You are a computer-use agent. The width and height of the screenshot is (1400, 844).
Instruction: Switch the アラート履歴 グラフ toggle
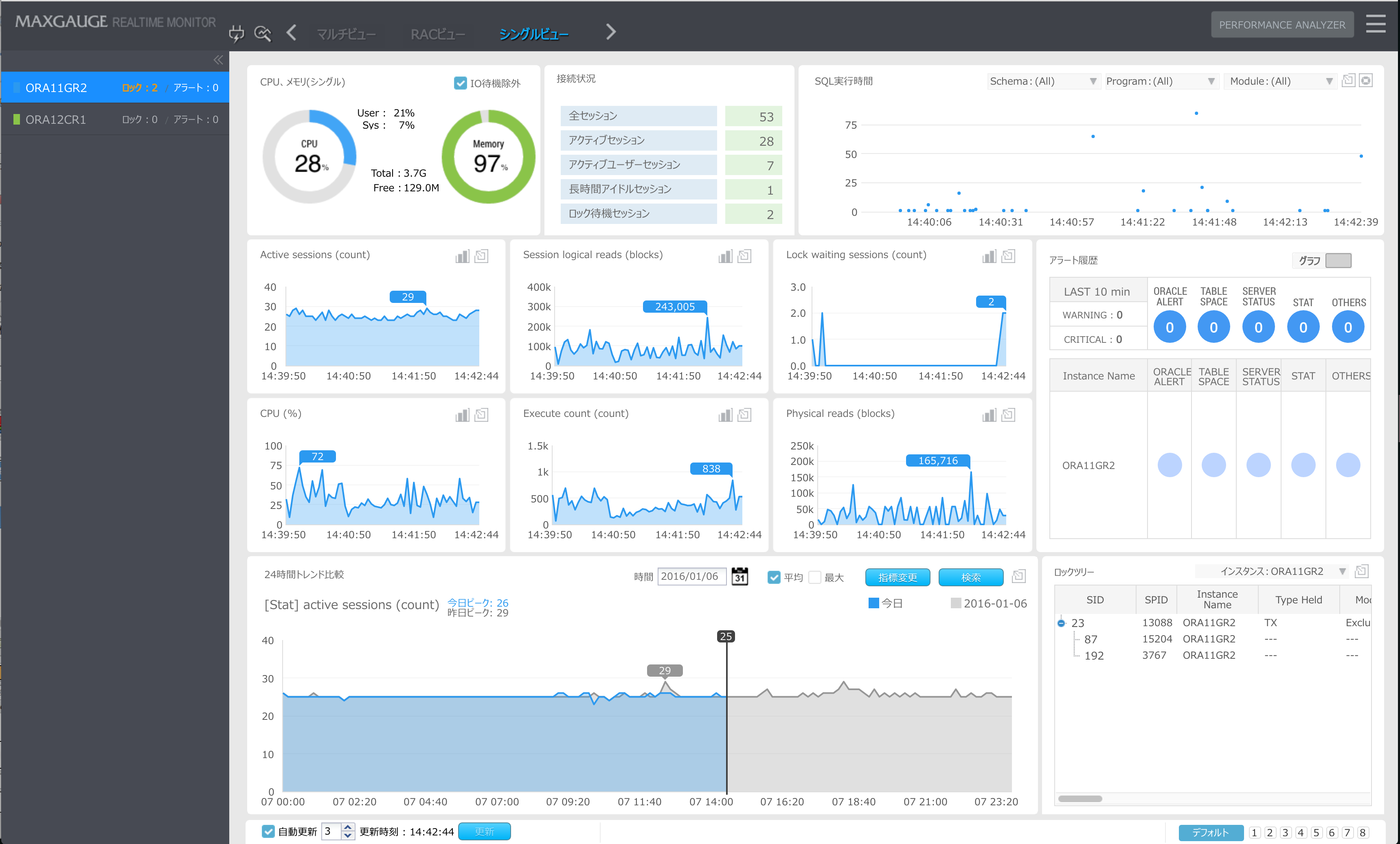coord(1338,260)
